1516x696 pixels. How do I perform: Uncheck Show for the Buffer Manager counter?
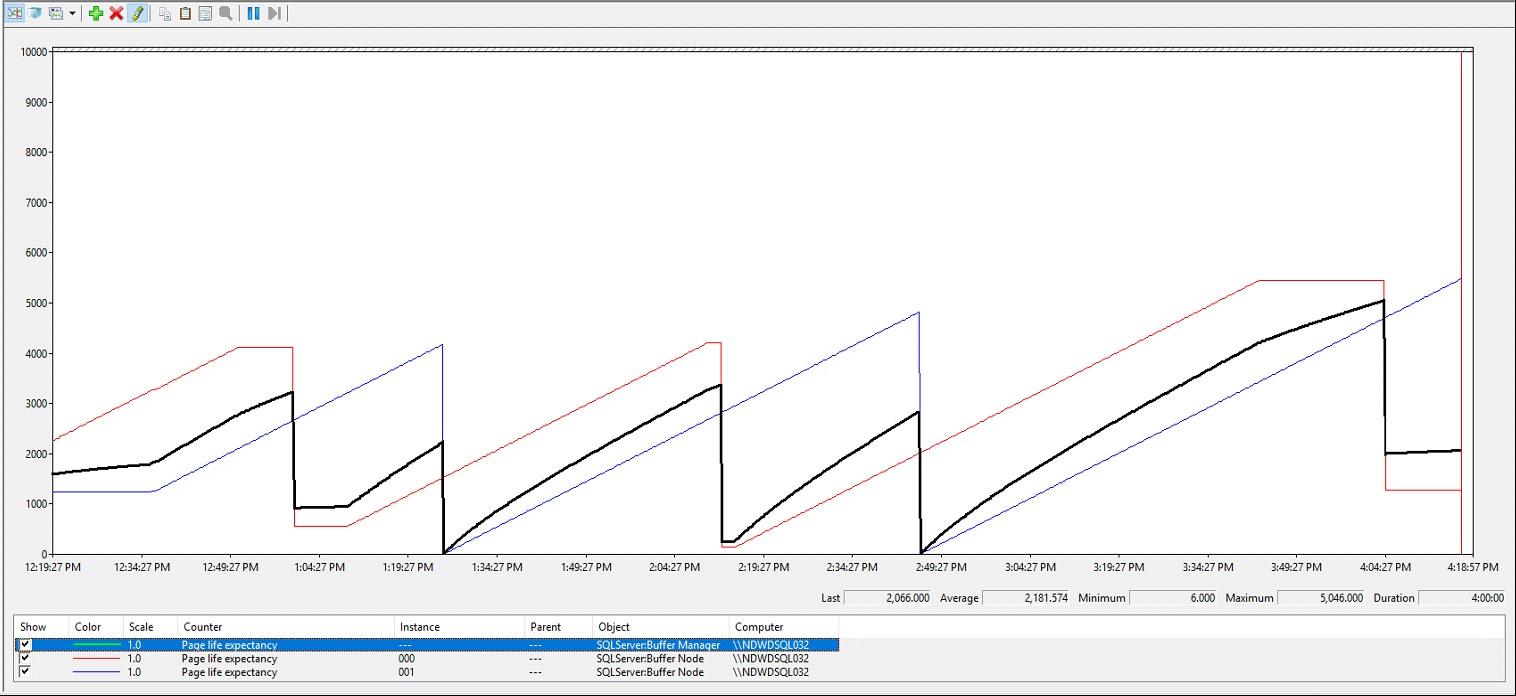(x=25, y=645)
